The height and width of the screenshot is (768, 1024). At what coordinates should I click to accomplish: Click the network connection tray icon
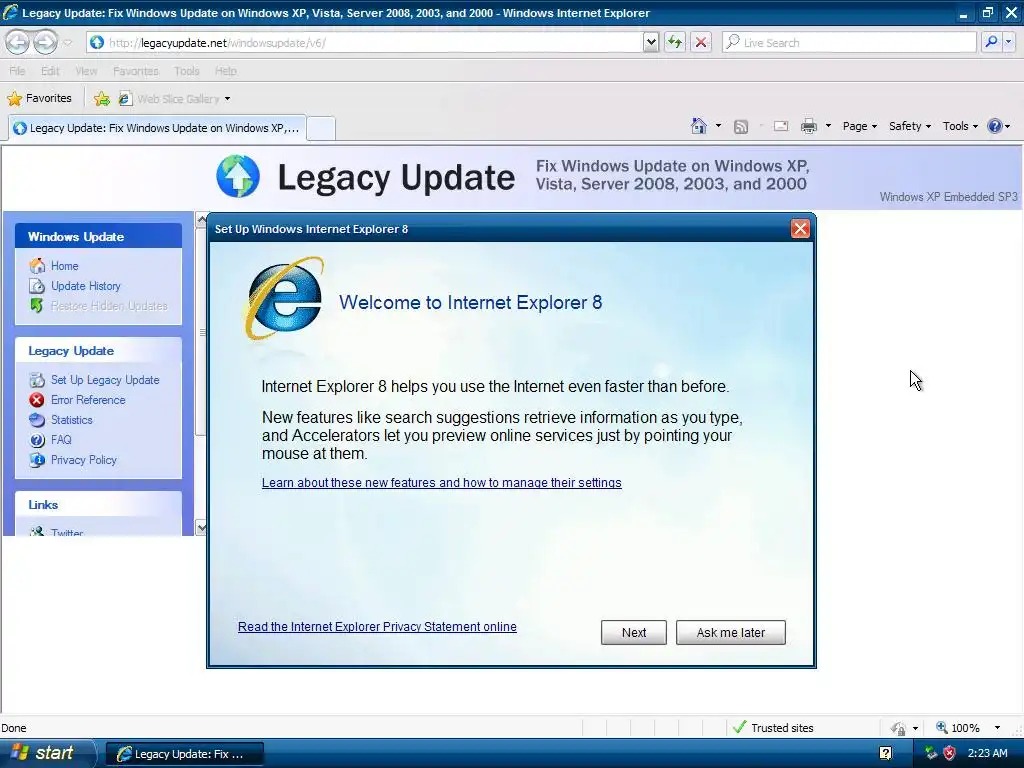931,753
